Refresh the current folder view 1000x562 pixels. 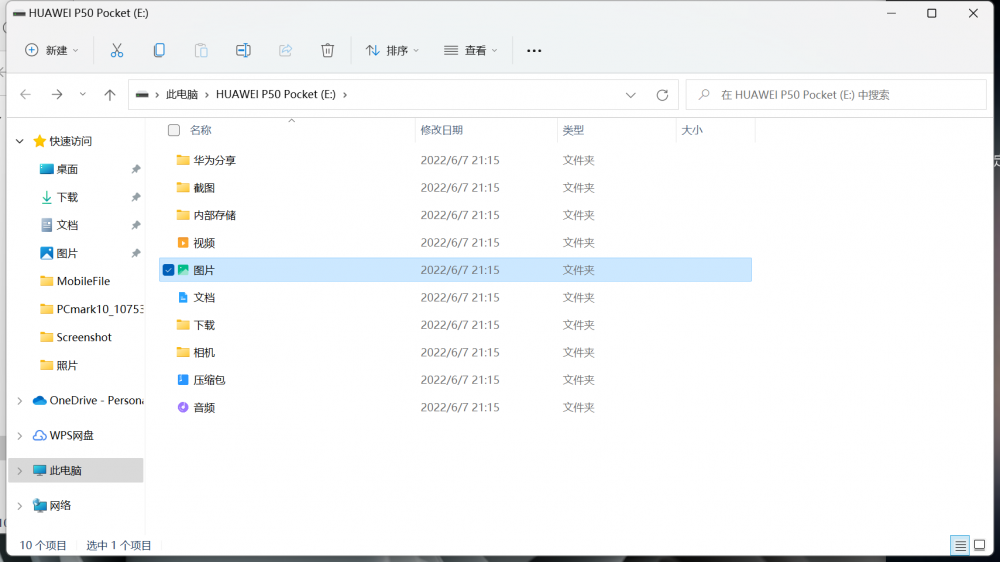pyautogui.click(x=662, y=95)
